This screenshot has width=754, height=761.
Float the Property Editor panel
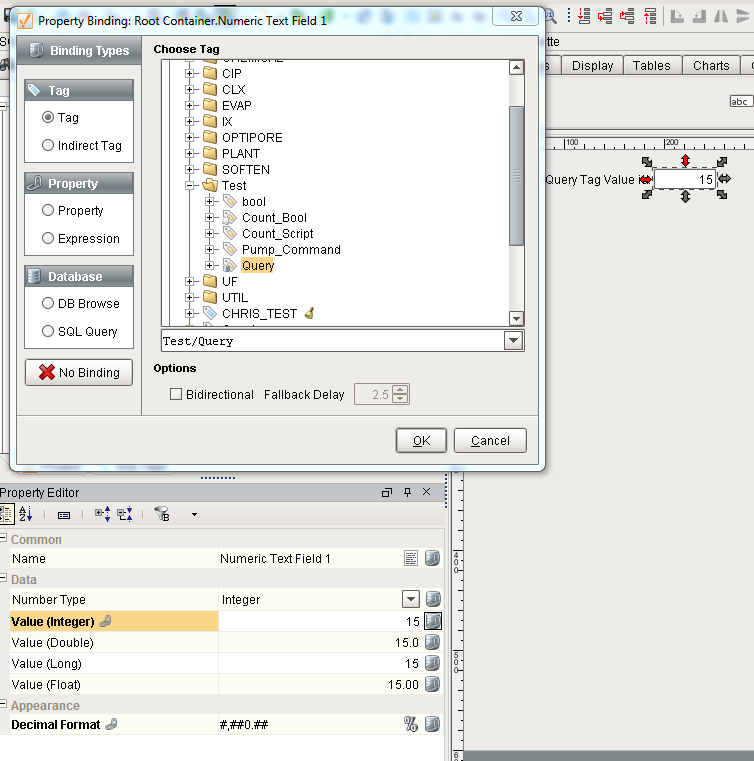click(387, 493)
